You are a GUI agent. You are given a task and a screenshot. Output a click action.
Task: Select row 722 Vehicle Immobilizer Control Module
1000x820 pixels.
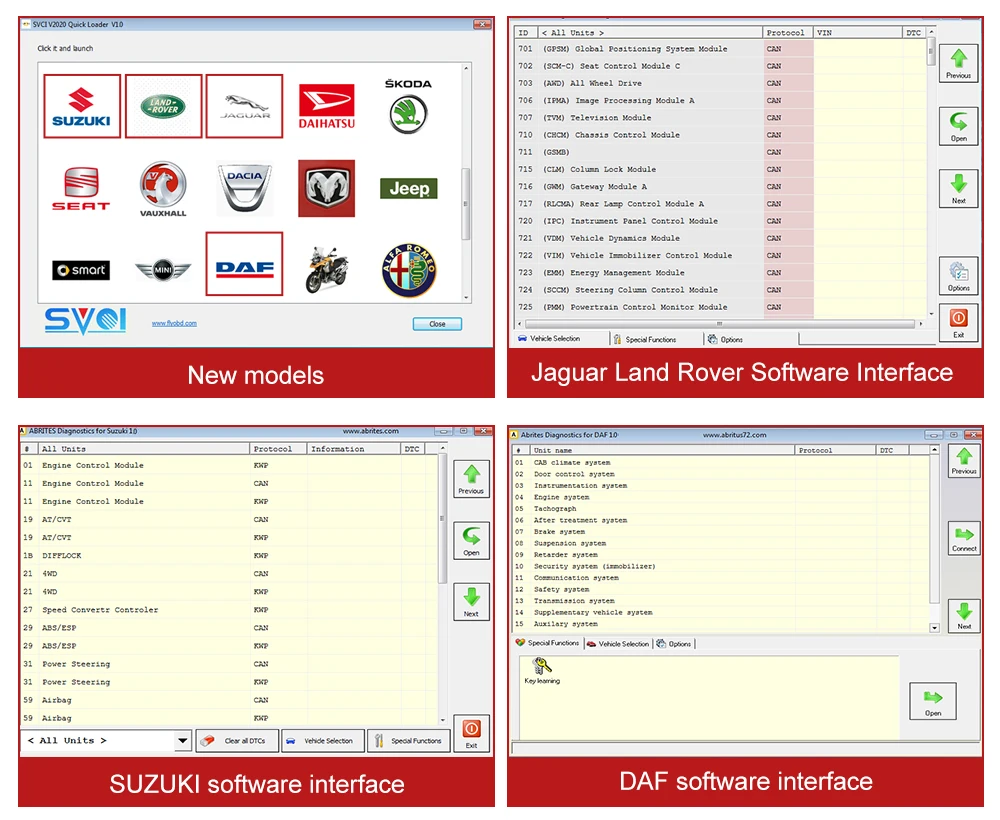(x=720, y=256)
